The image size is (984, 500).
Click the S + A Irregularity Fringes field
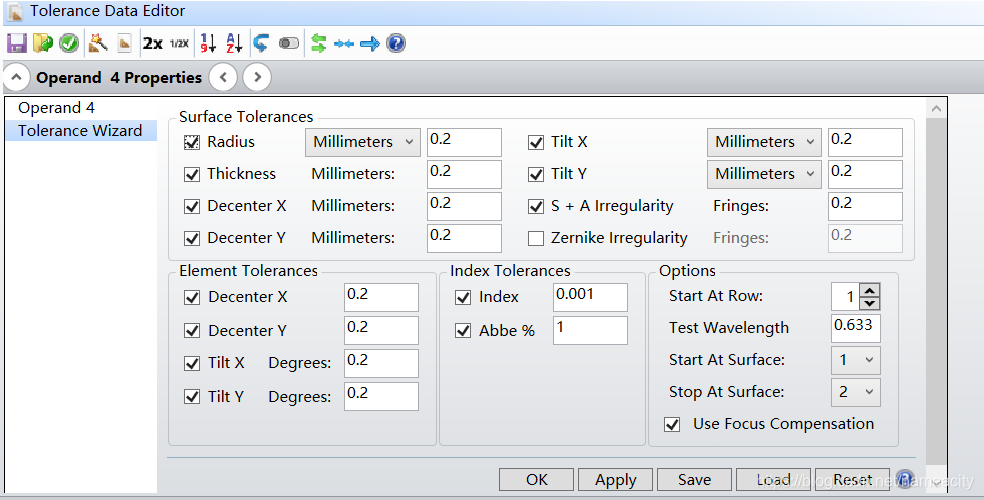[865, 206]
